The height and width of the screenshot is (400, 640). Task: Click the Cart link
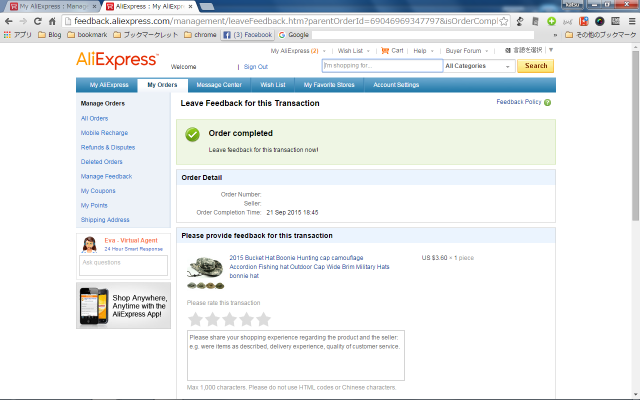tap(397, 51)
